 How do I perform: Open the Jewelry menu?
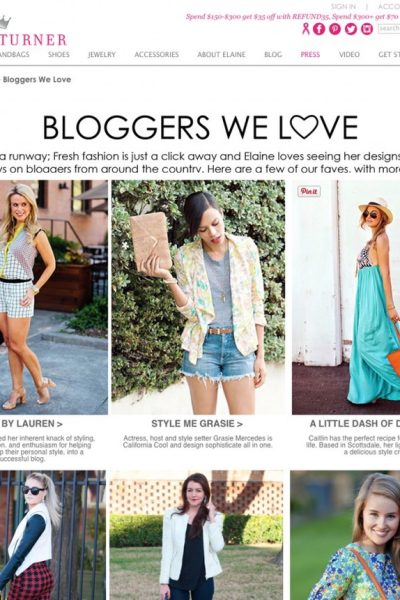click(102, 54)
